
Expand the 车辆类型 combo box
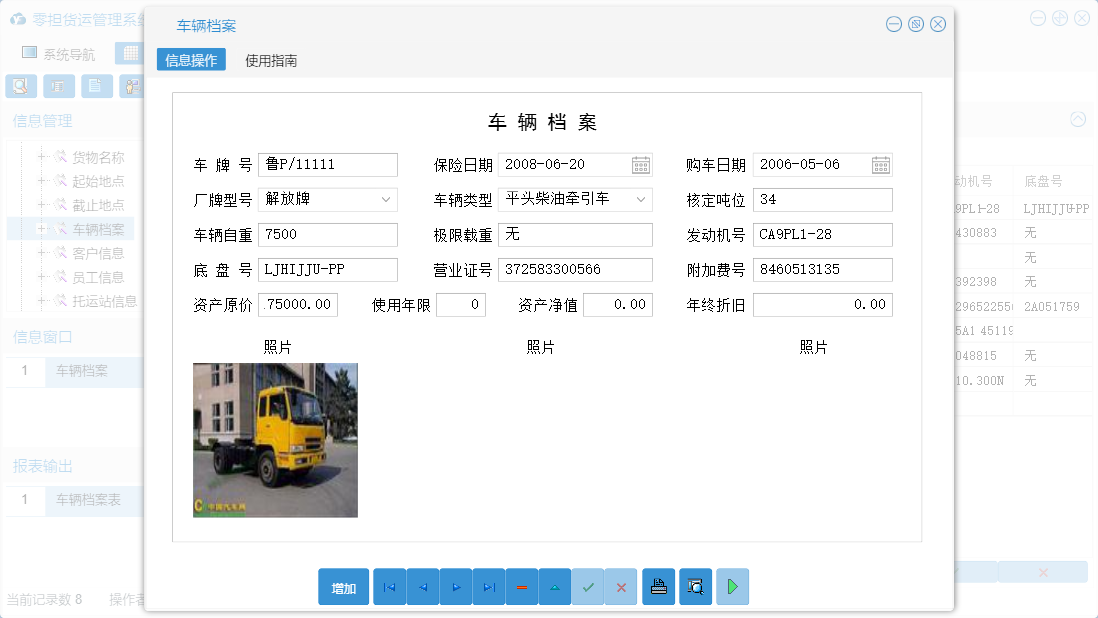pos(641,199)
